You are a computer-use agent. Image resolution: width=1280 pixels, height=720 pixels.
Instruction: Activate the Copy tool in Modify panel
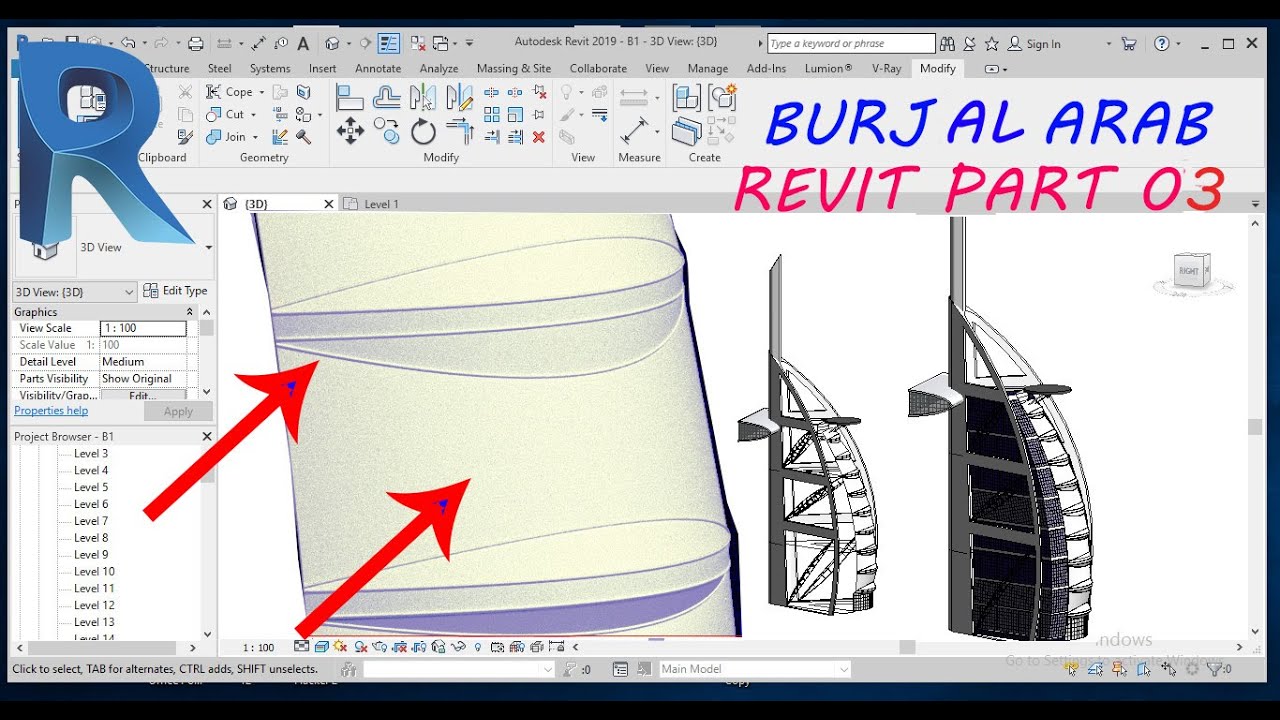(387, 130)
